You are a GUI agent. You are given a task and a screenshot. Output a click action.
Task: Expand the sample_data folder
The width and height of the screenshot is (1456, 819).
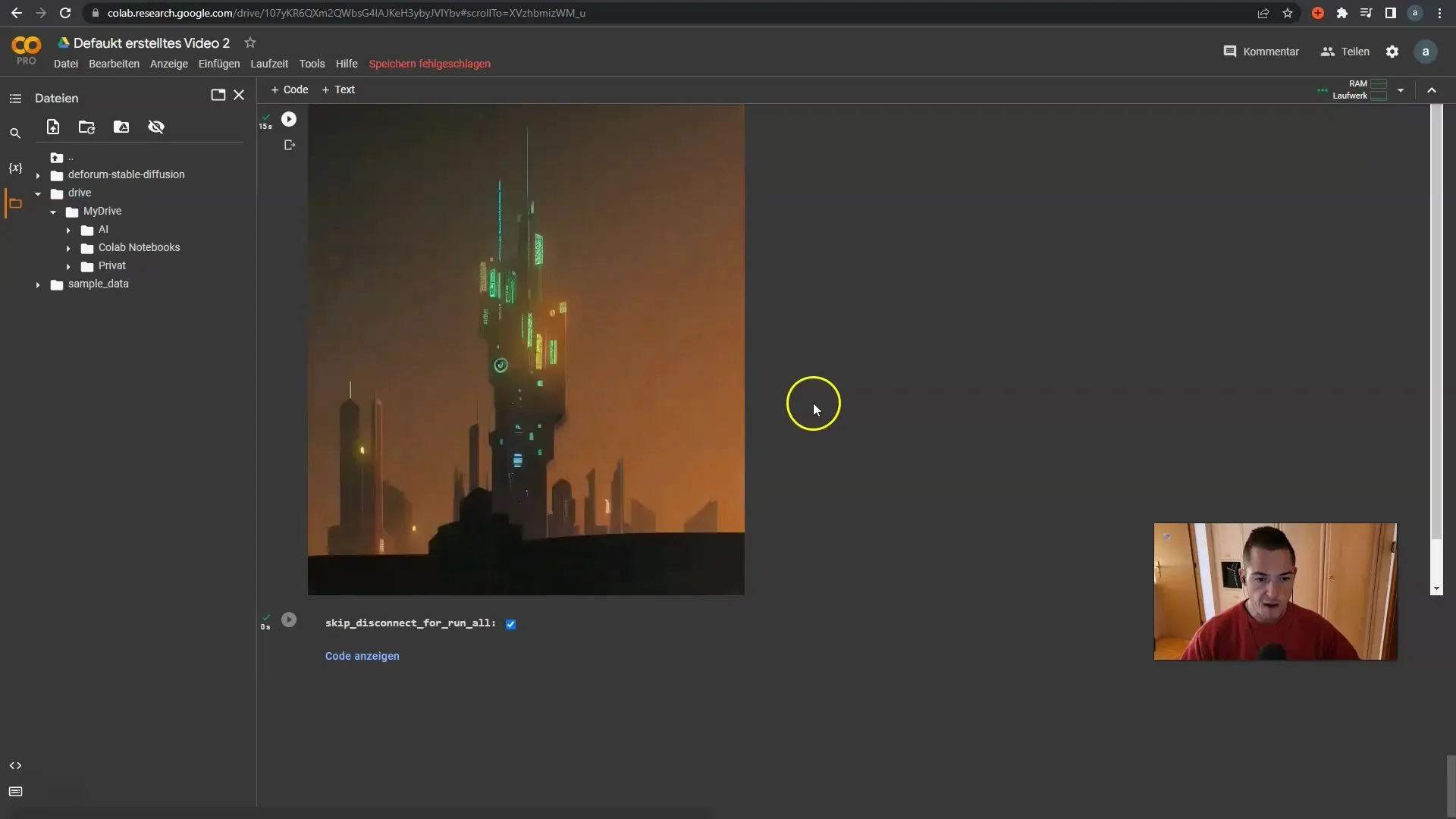point(38,284)
